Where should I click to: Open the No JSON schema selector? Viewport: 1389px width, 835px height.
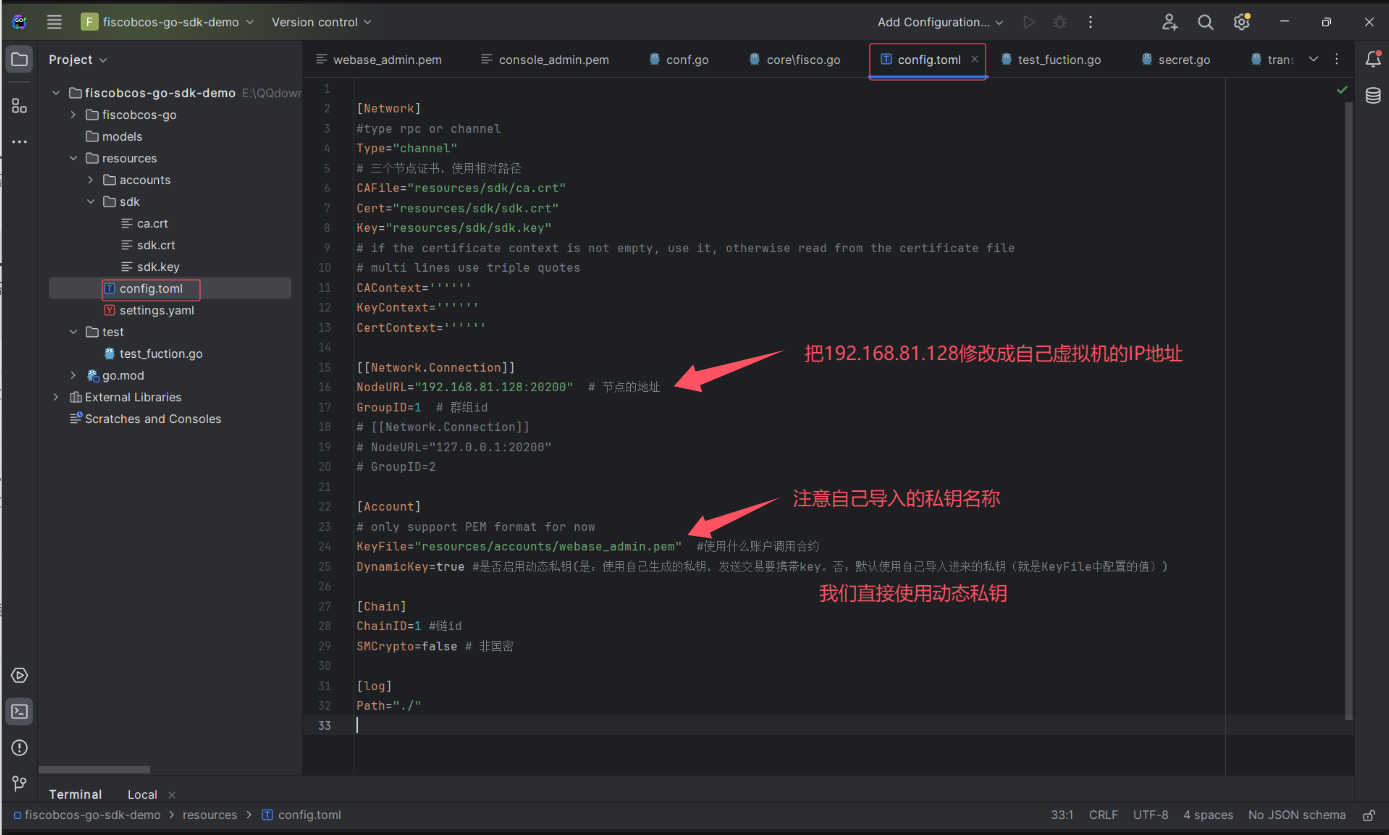[x=1297, y=815]
